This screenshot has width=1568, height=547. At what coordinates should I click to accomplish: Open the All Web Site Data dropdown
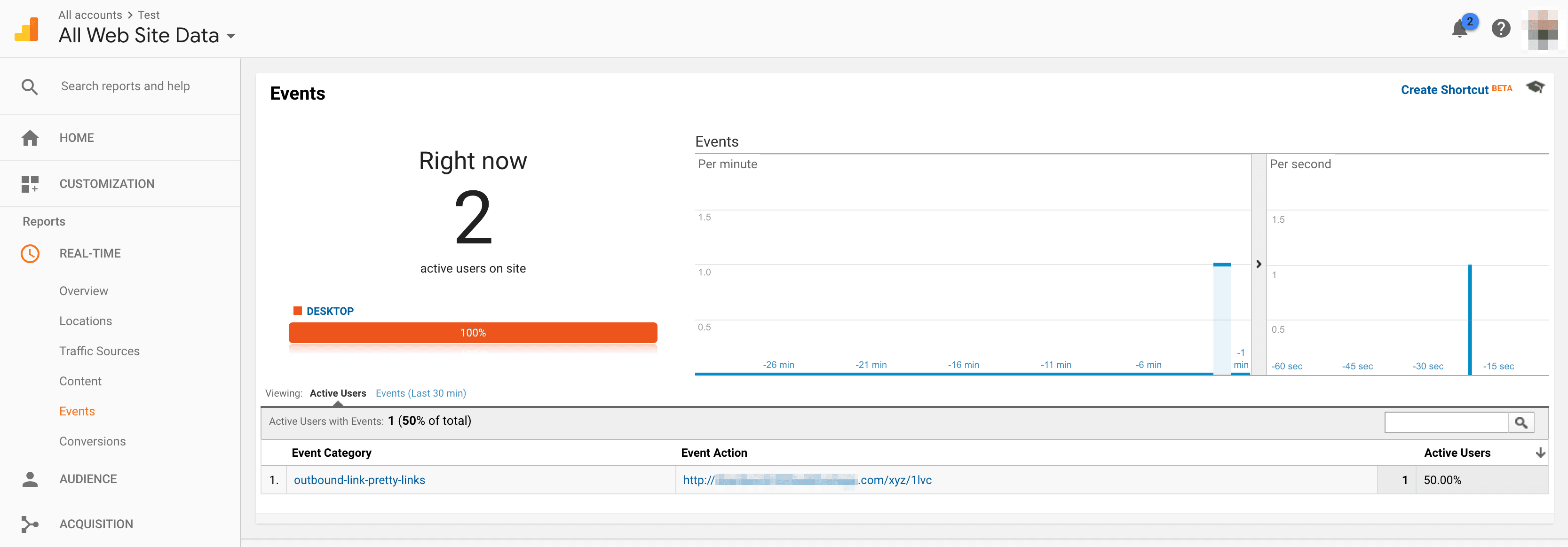(x=231, y=37)
